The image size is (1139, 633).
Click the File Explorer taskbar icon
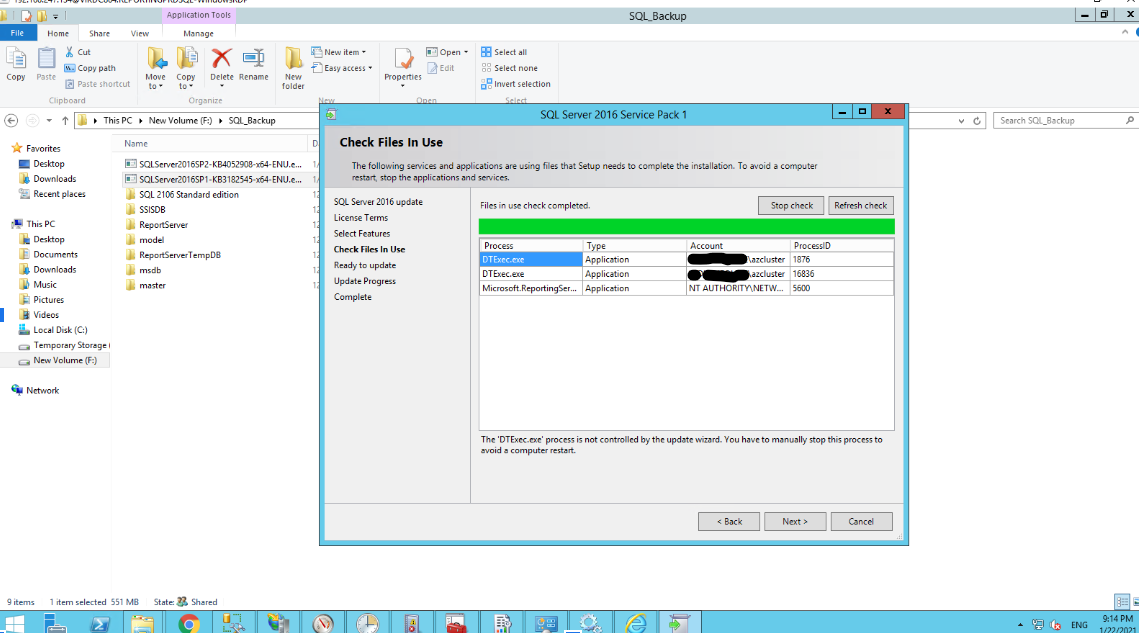(142, 624)
